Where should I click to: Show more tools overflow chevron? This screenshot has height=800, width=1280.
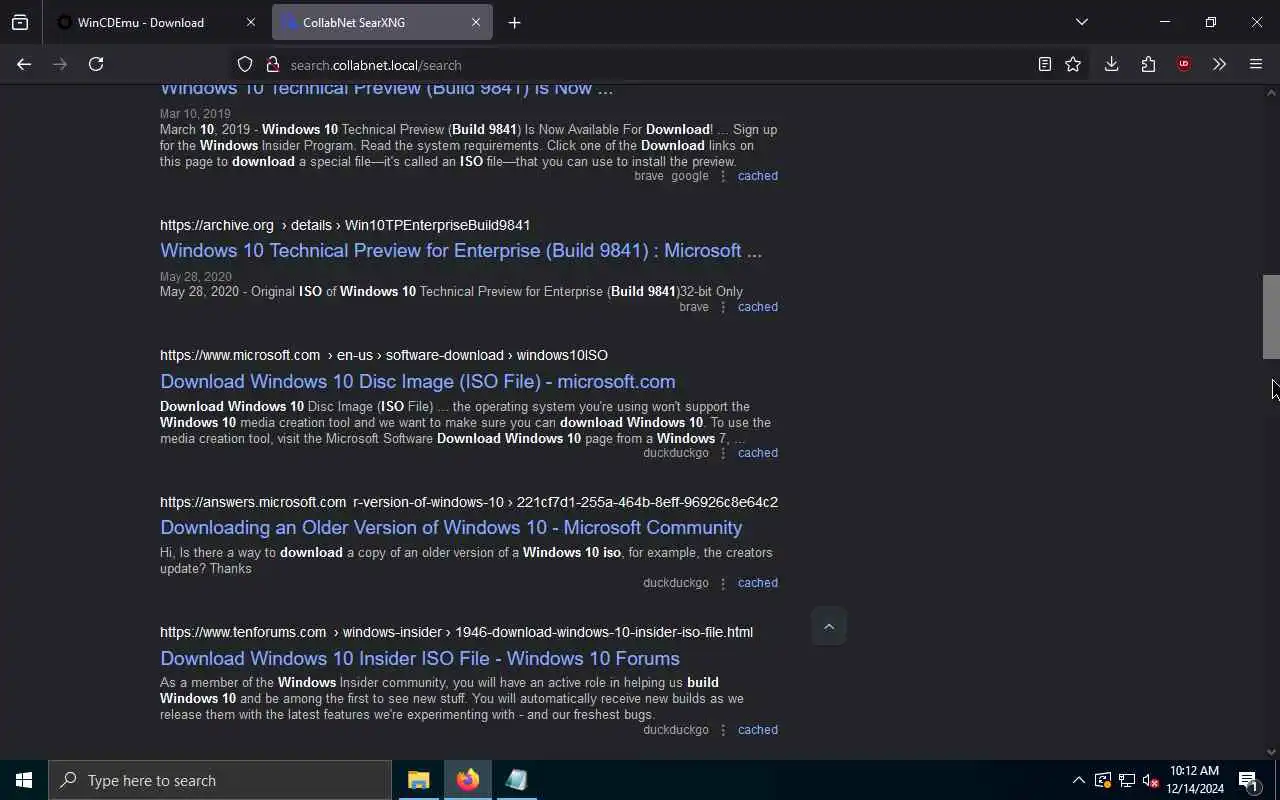click(x=1219, y=64)
